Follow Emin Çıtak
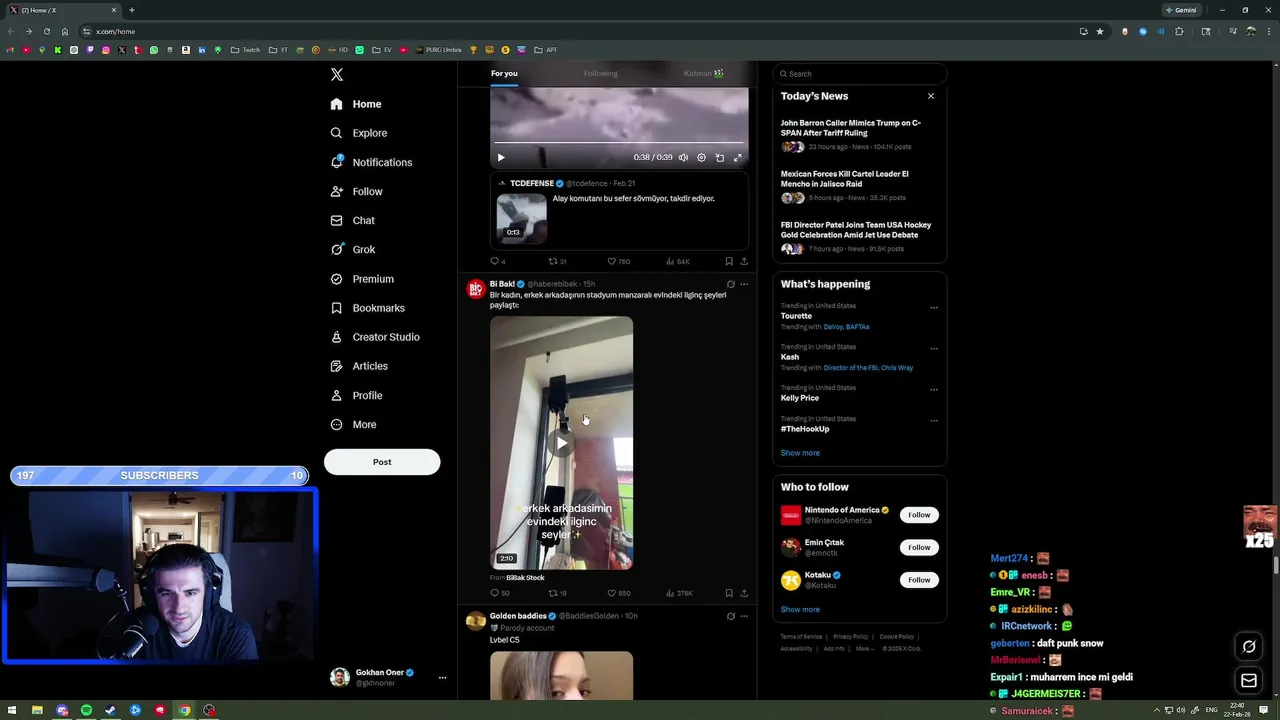1280x720 pixels. click(x=919, y=547)
